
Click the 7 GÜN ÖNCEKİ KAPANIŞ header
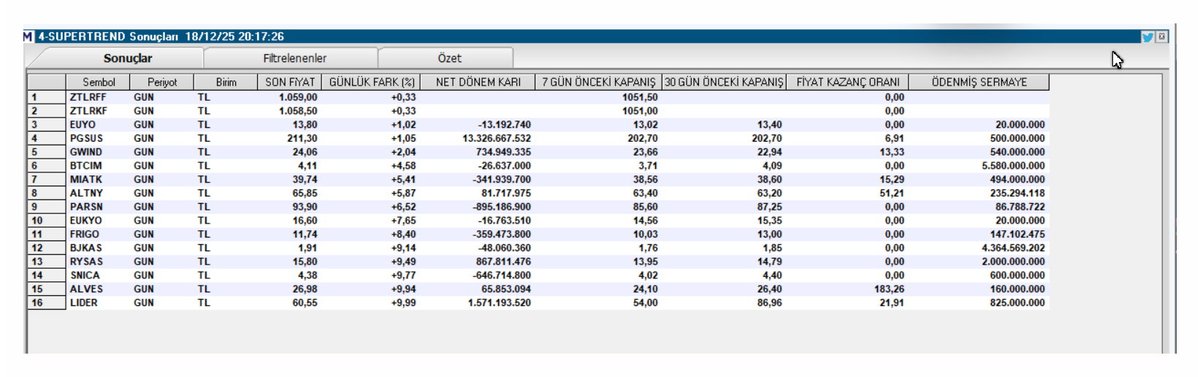[598, 82]
